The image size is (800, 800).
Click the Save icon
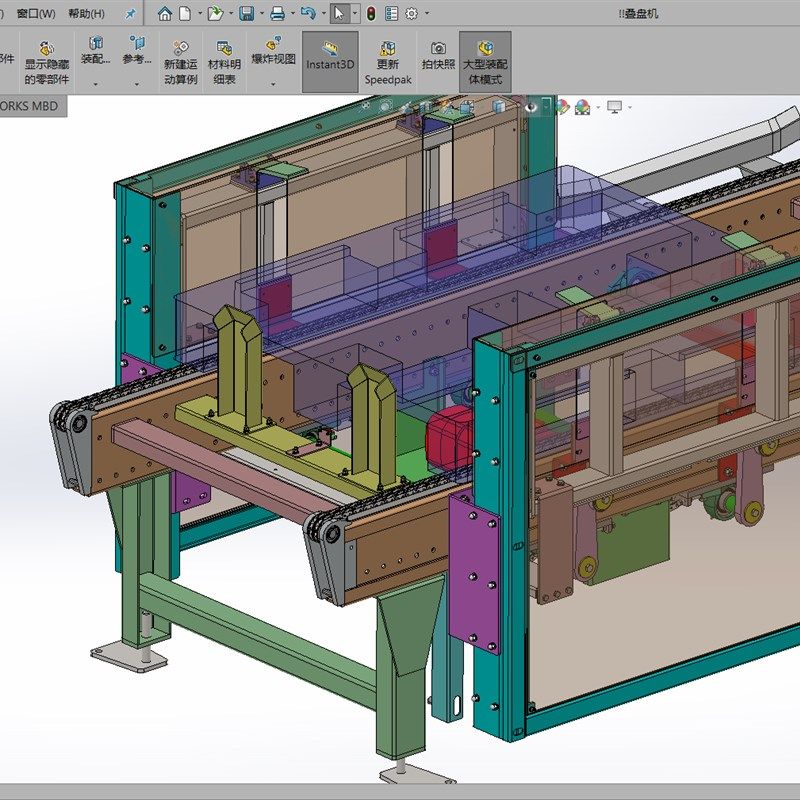[x=246, y=13]
